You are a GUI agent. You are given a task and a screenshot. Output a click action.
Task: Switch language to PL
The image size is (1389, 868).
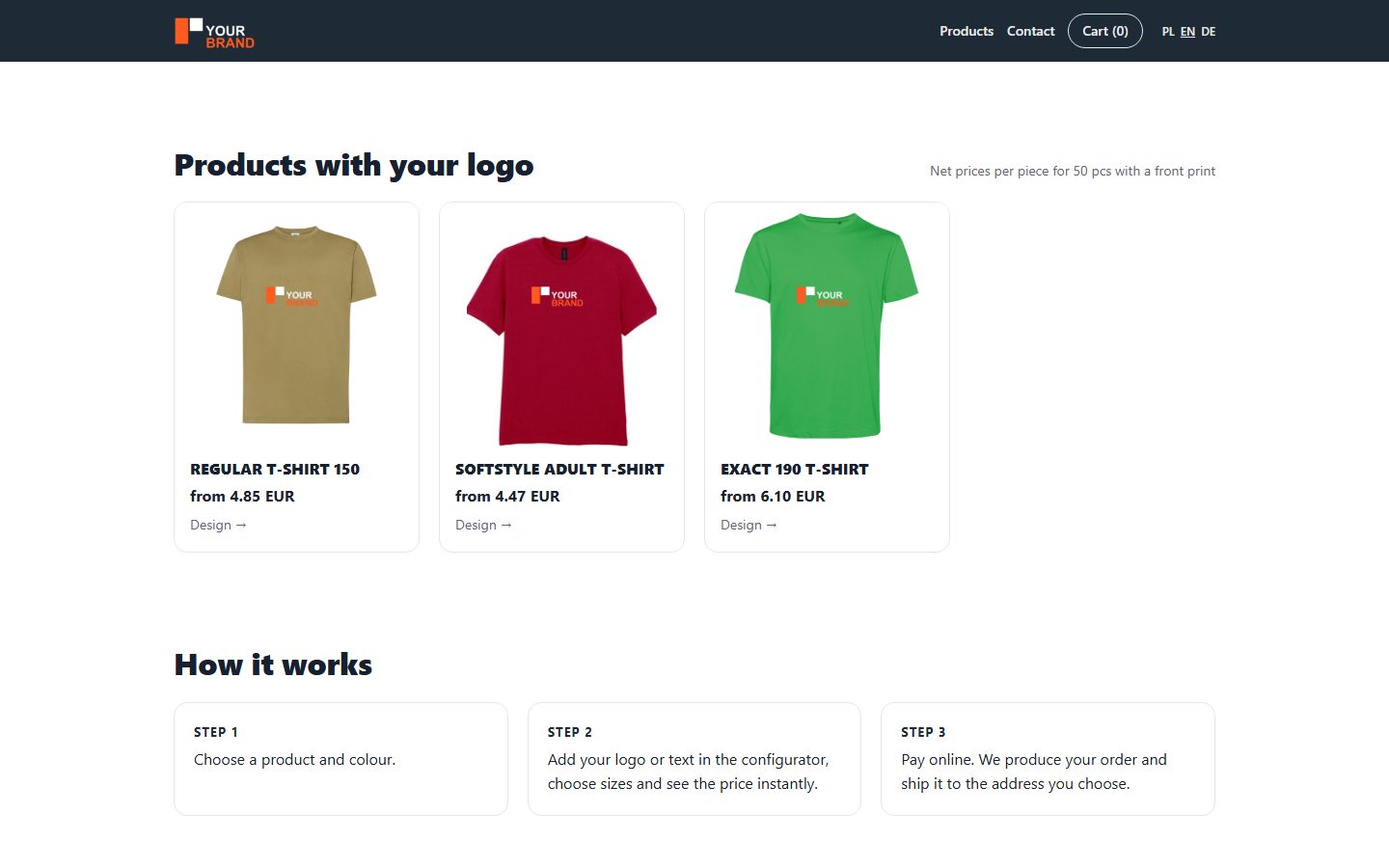tap(1168, 32)
